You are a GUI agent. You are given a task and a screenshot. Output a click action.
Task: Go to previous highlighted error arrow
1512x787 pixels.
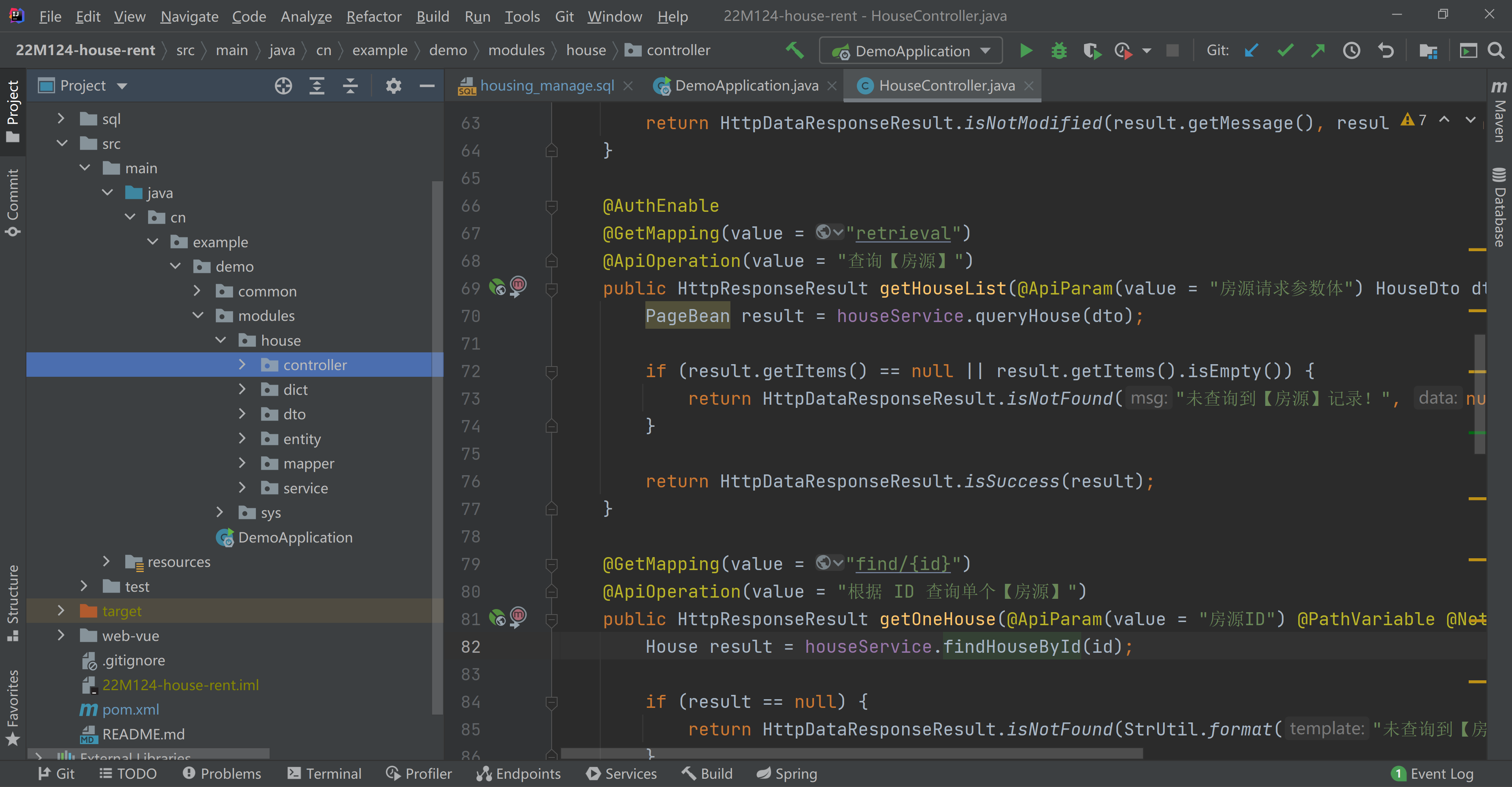click(x=1444, y=120)
